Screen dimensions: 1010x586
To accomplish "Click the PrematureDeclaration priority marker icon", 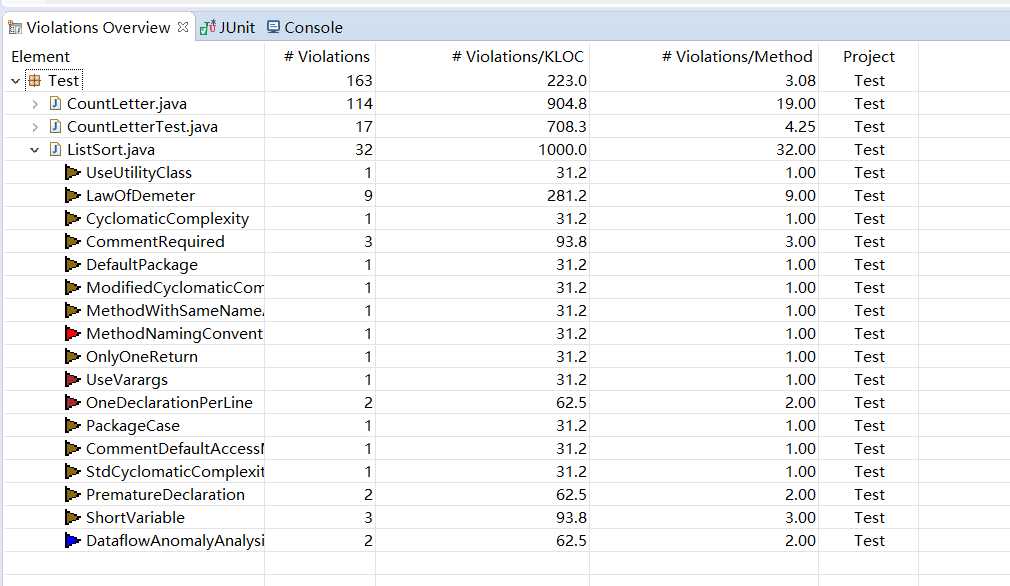I will [73, 495].
